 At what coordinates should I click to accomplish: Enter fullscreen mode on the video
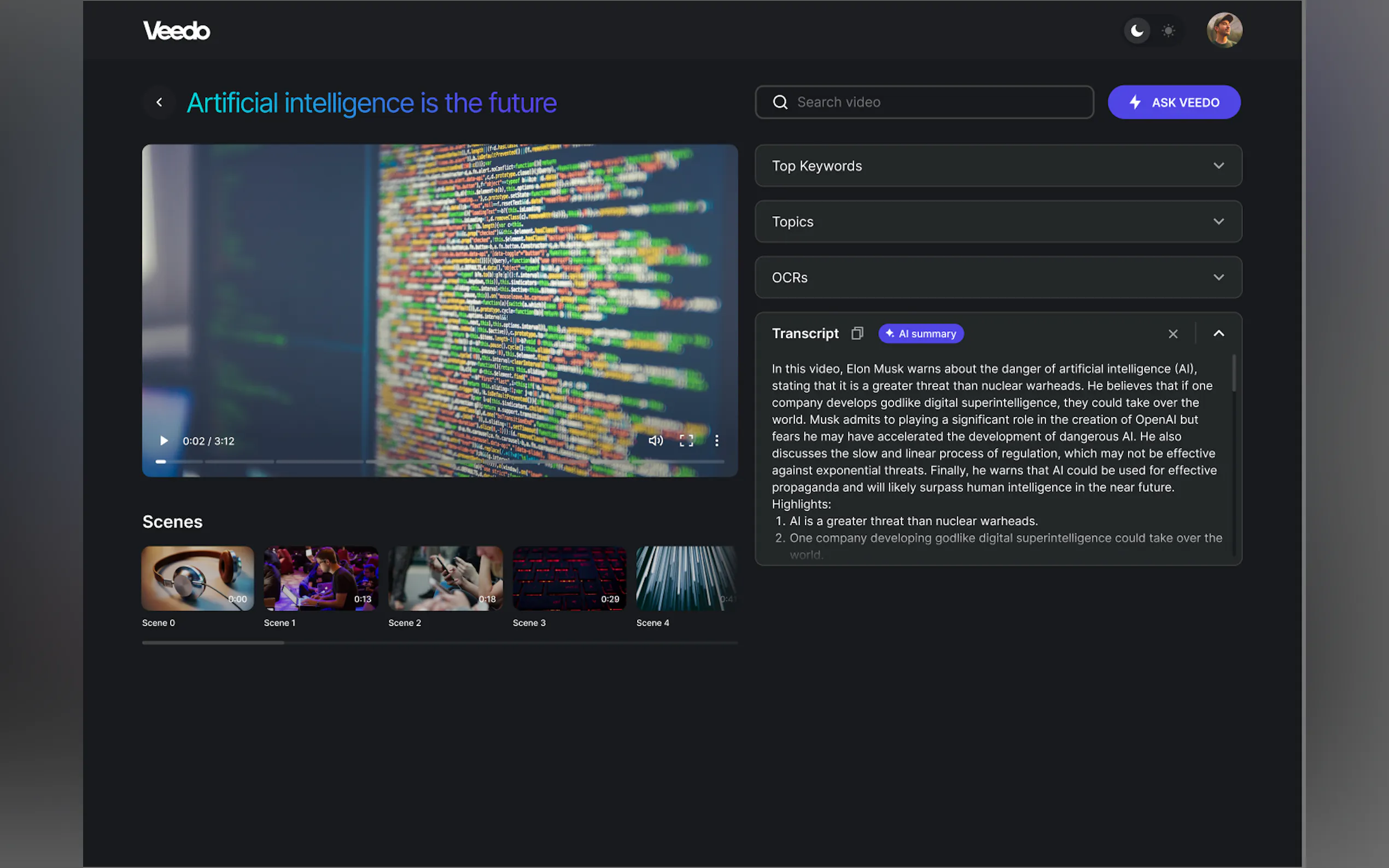686,441
